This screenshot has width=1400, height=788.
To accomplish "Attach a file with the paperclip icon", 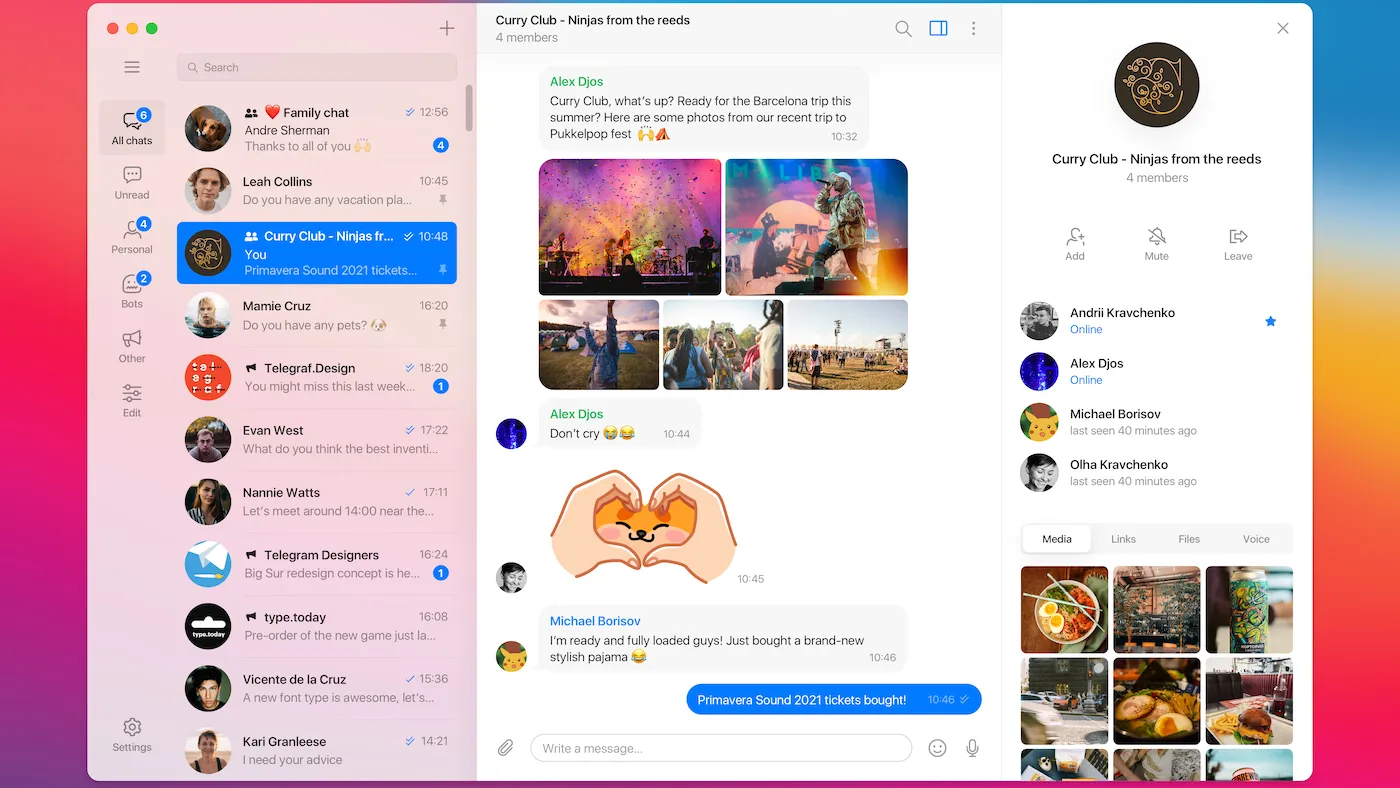I will coord(505,747).
